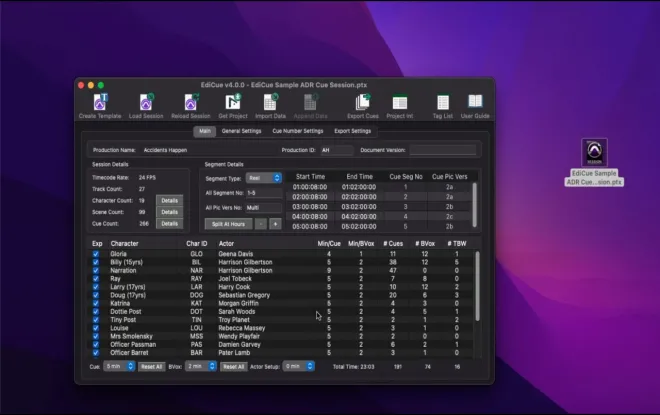The width and height of the screenshot is (660, 415).
Task: Click the Production Name field
Action: pyautogui.click(x=208, y=150)
